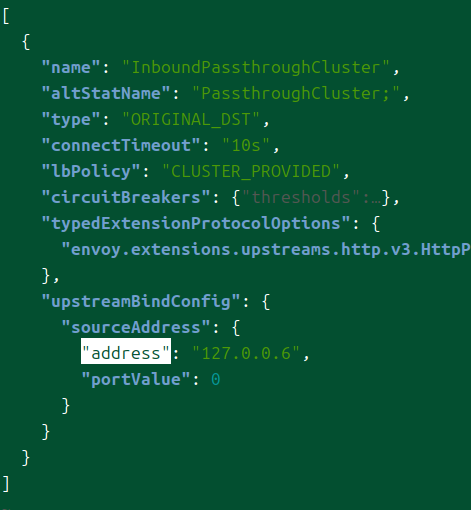Image resolution: width=471 pixels, height=510 pixels.
Task: Select the "ORIGINAL_DST" value
Action: [x=191, y=119]
